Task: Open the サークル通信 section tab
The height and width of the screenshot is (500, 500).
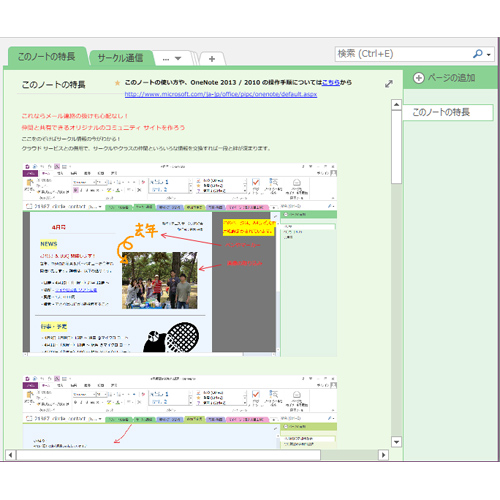Action: coord(120,58)
